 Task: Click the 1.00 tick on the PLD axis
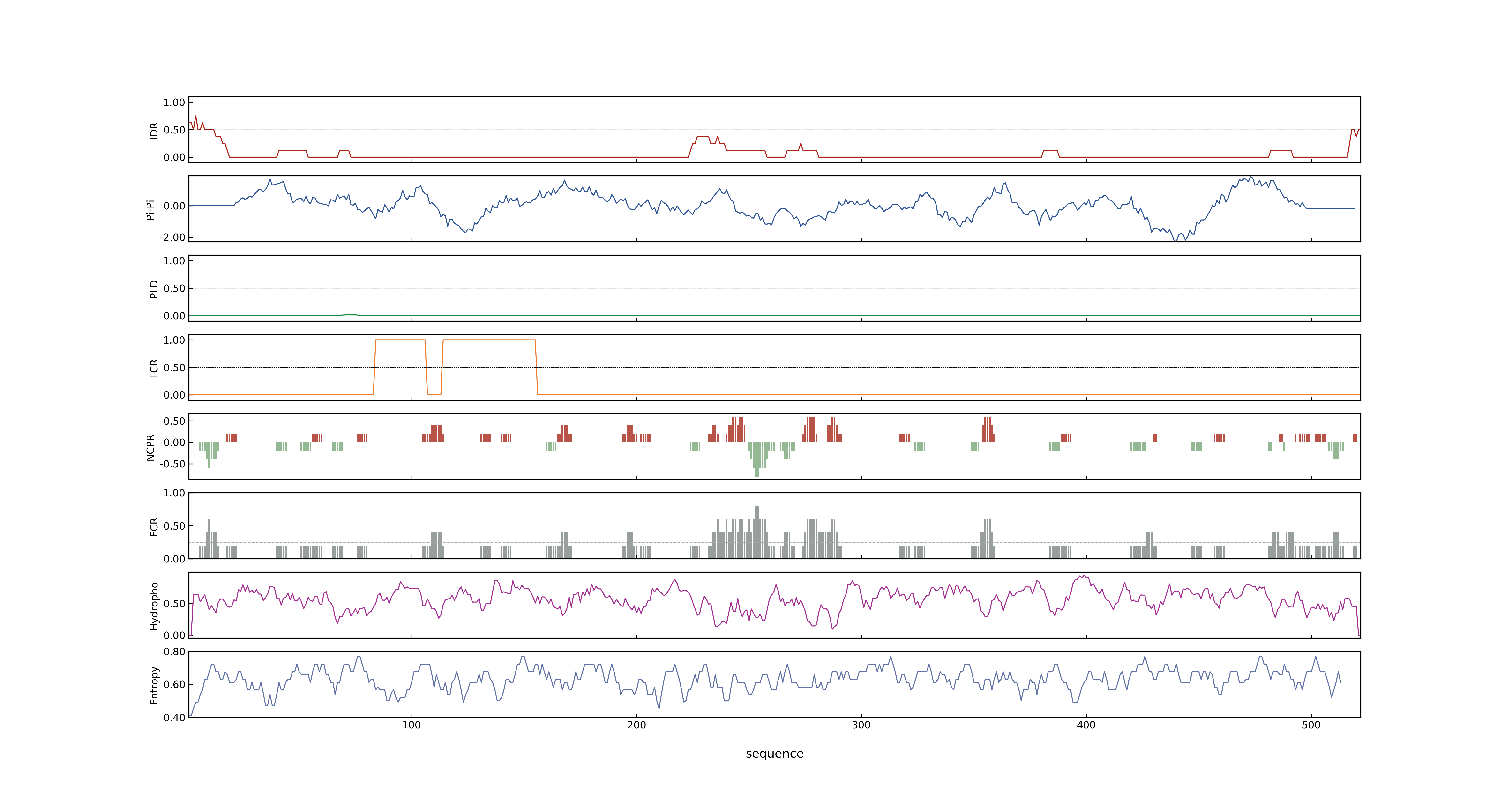pyautogui.click(x=174, y=261)
